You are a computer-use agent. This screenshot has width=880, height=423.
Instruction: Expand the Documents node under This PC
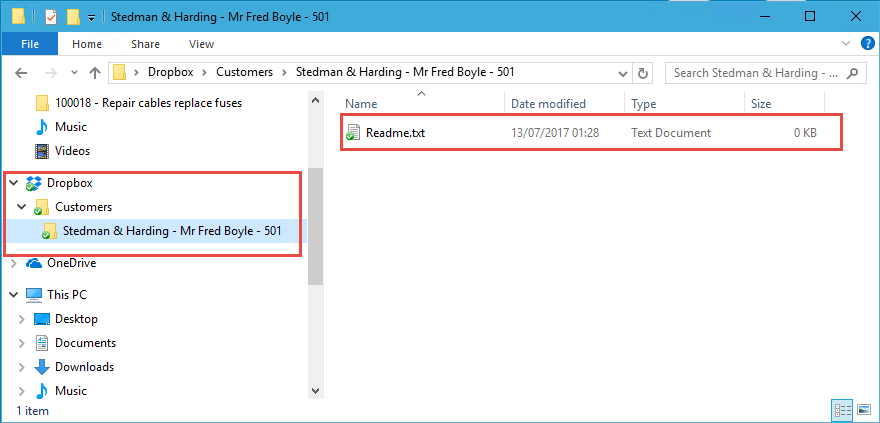tap(20, 343)
